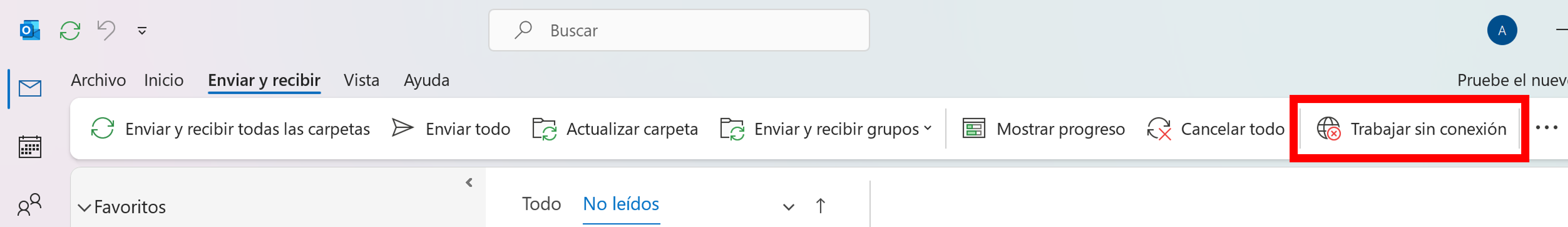Click the sync send/receive icon in title bar
This screenshot has height=227, width=1568.
click(x=70, y=31)
